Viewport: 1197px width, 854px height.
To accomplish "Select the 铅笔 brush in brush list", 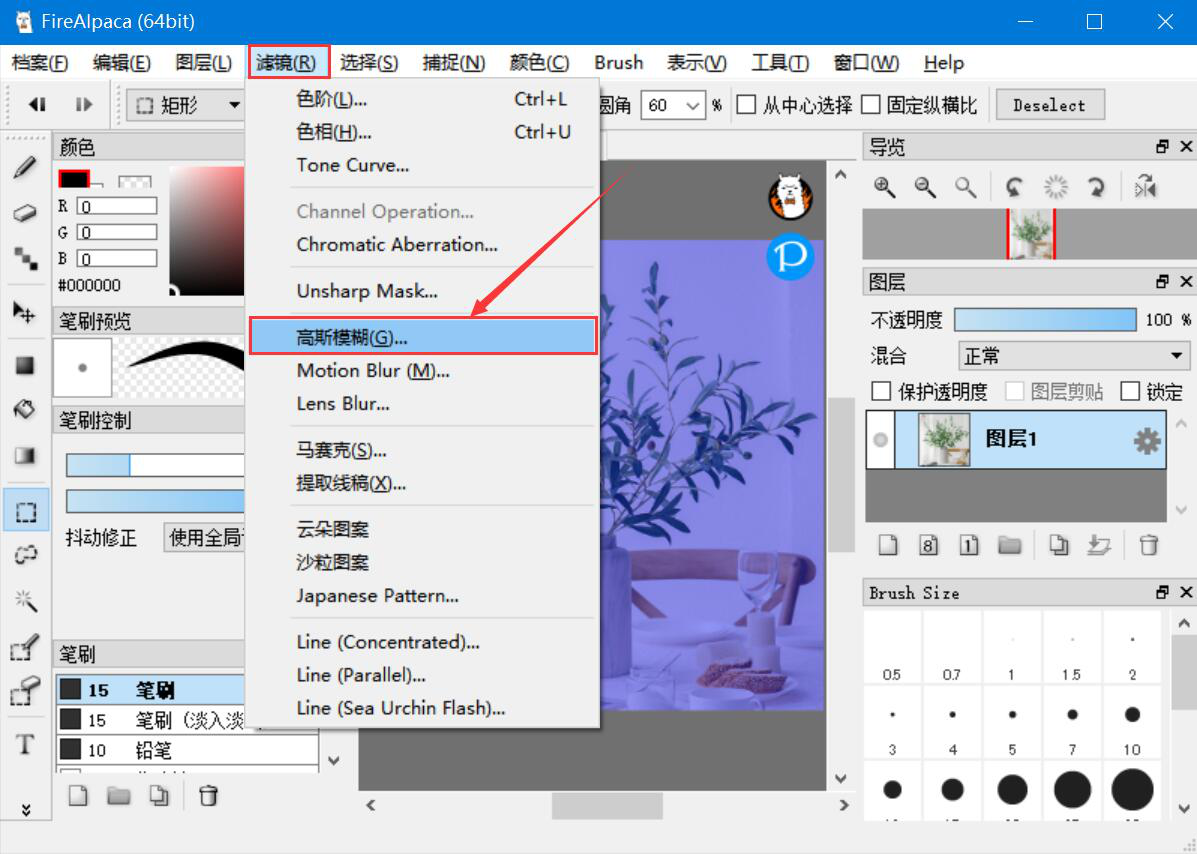I will pyautogui.click(x=188, y=750).
